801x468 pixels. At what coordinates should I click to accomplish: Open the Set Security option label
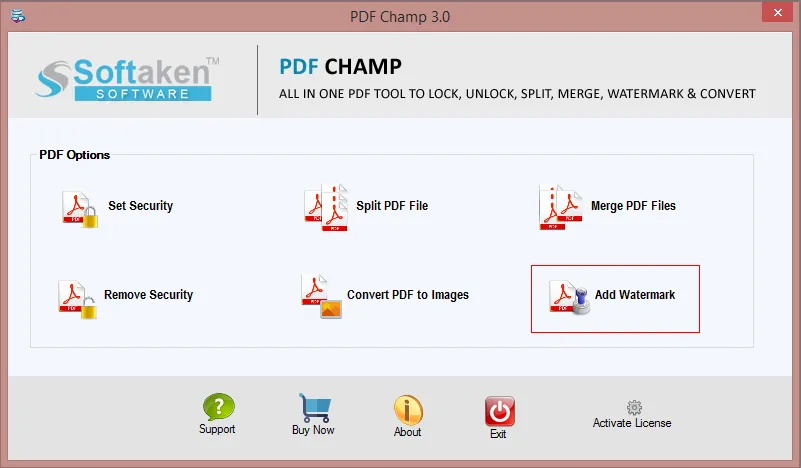(140, 206)
